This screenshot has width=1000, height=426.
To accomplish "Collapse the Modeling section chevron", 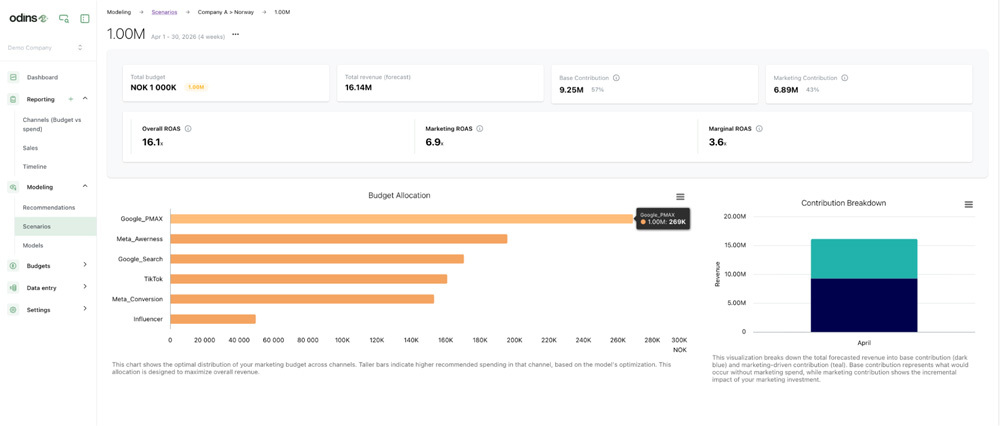I will click(x=85, y=187).
